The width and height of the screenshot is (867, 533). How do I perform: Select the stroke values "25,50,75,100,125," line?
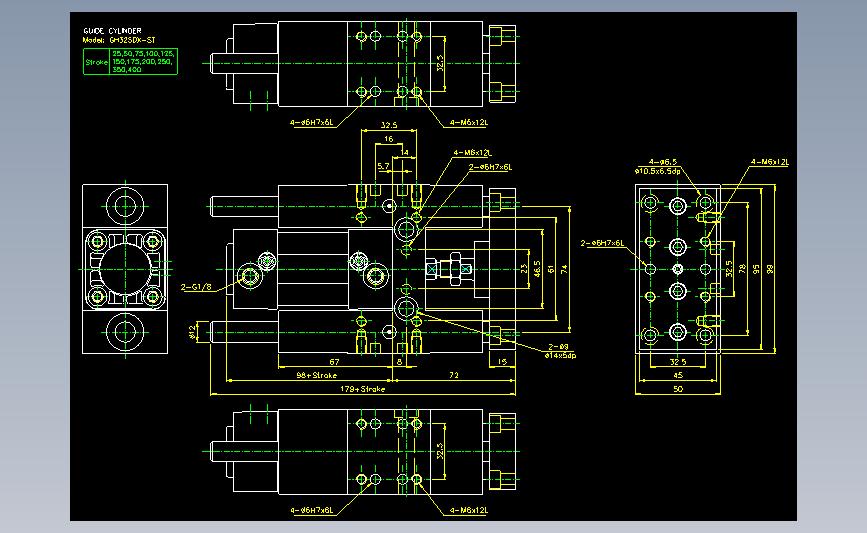144,54
